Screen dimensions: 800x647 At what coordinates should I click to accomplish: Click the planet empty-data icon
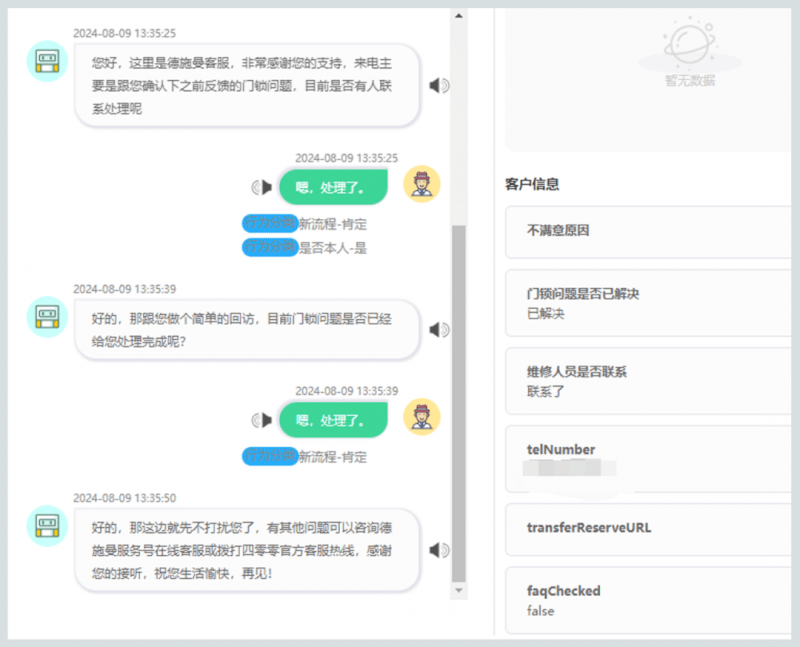[689, 43]
